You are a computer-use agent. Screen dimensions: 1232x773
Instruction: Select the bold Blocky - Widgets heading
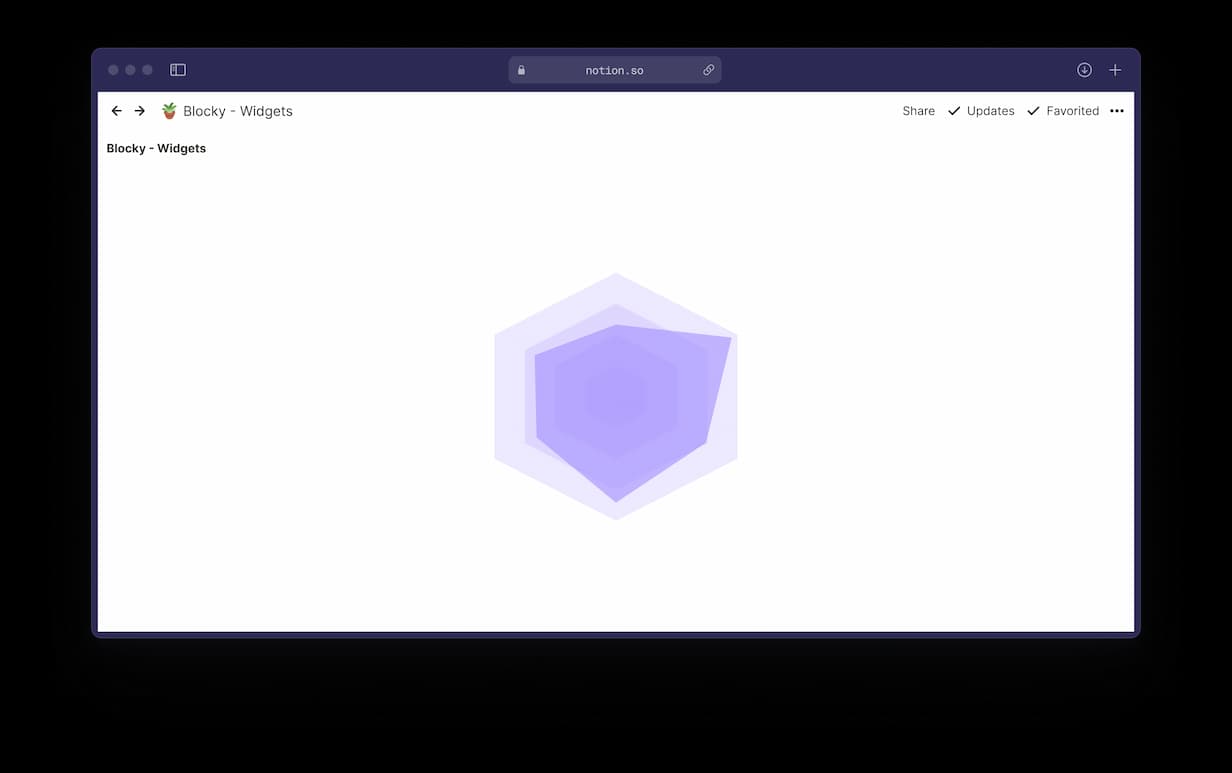pyautogui.click(x=156, y=148)
